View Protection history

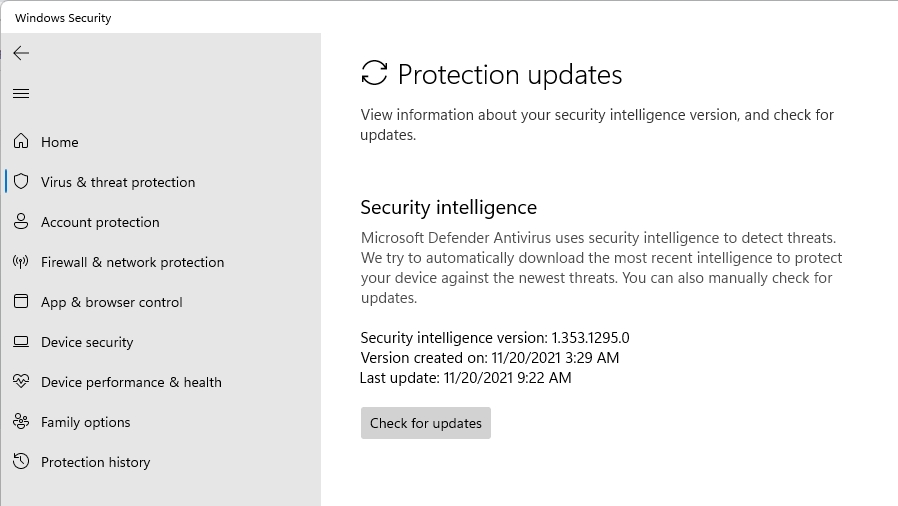coord(95,462)
